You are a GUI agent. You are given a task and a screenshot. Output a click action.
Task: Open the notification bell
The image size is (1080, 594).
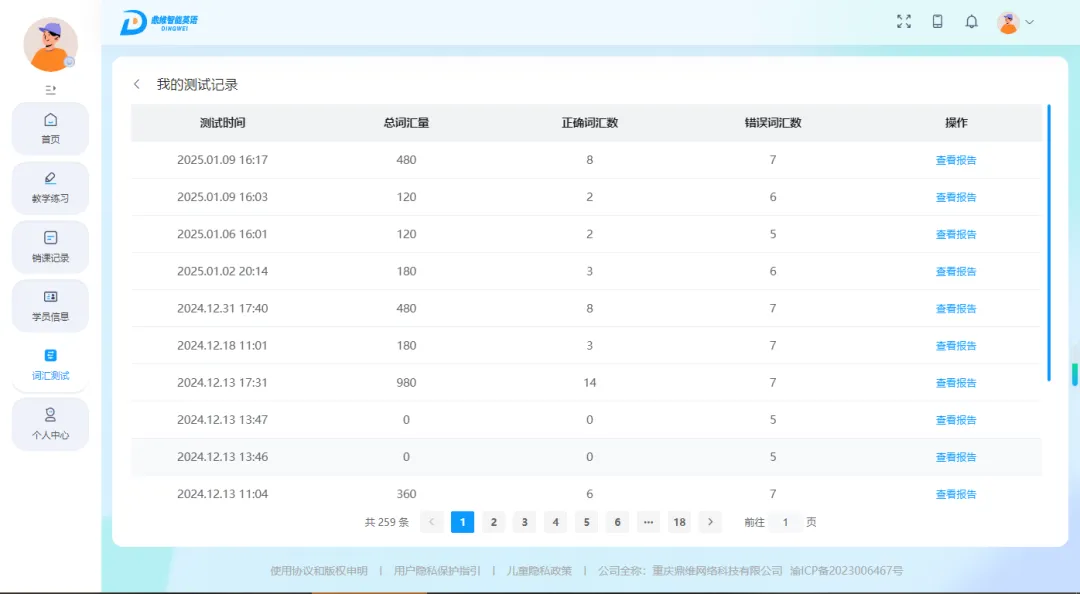[971, 22]
